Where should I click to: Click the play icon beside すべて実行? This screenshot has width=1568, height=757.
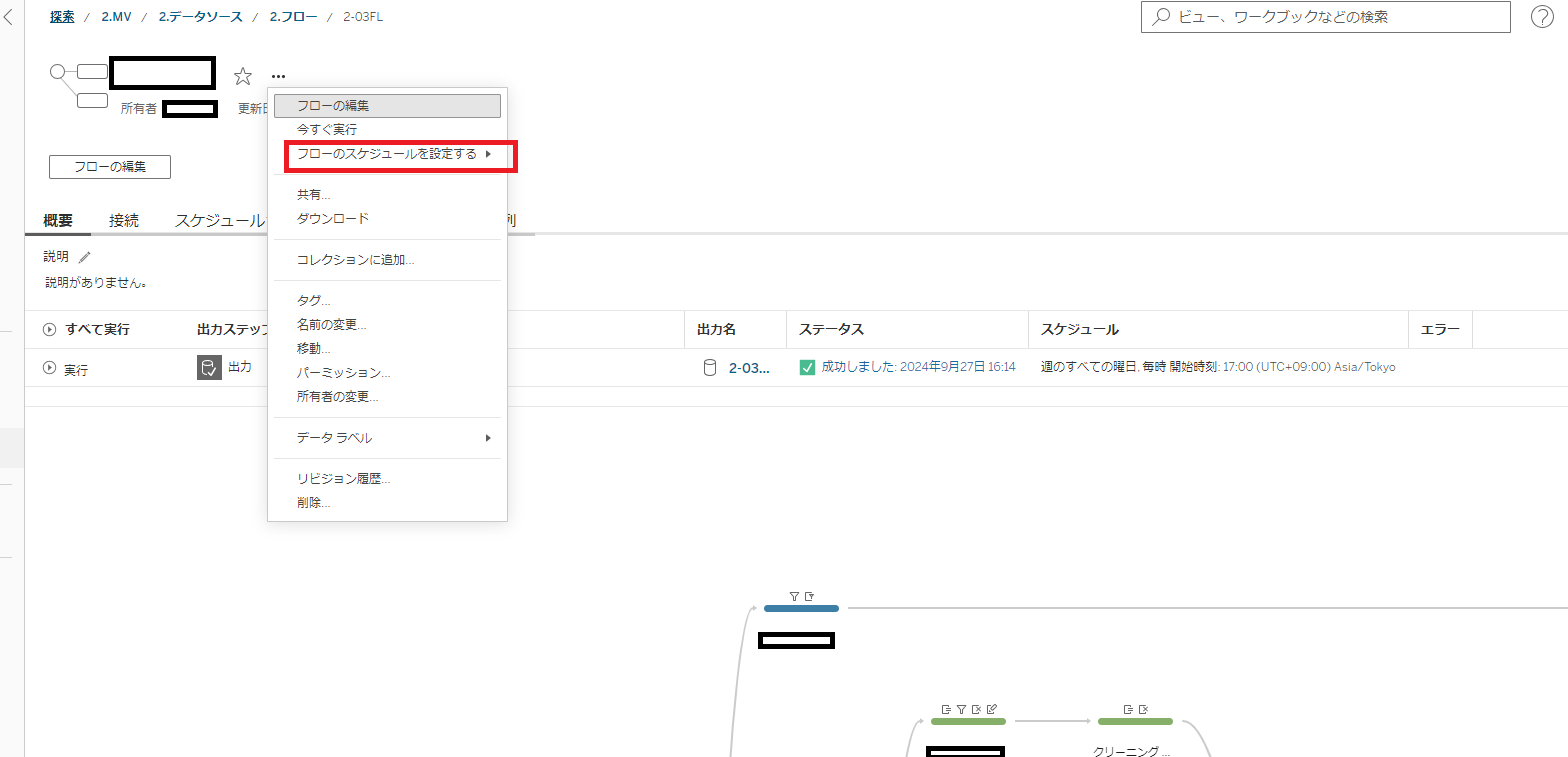click(x=50, y=329)
